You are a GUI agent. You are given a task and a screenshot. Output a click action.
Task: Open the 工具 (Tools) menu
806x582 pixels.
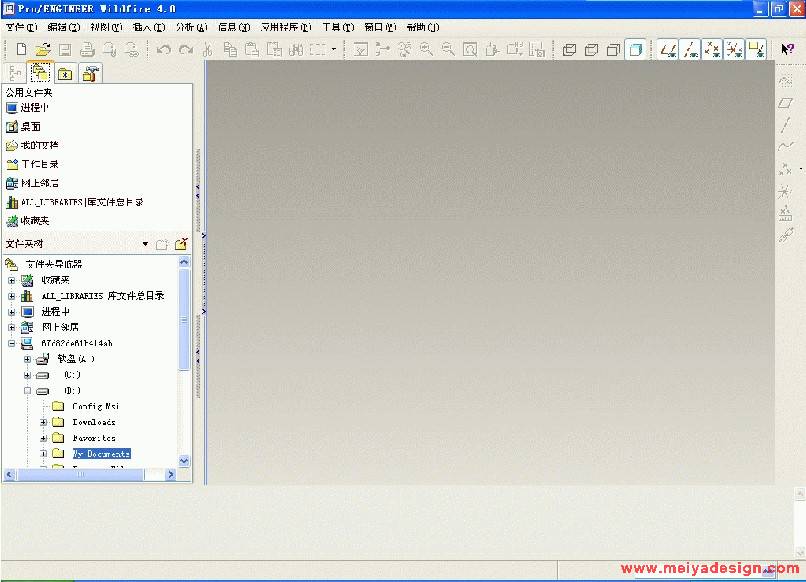click(338, 27)
